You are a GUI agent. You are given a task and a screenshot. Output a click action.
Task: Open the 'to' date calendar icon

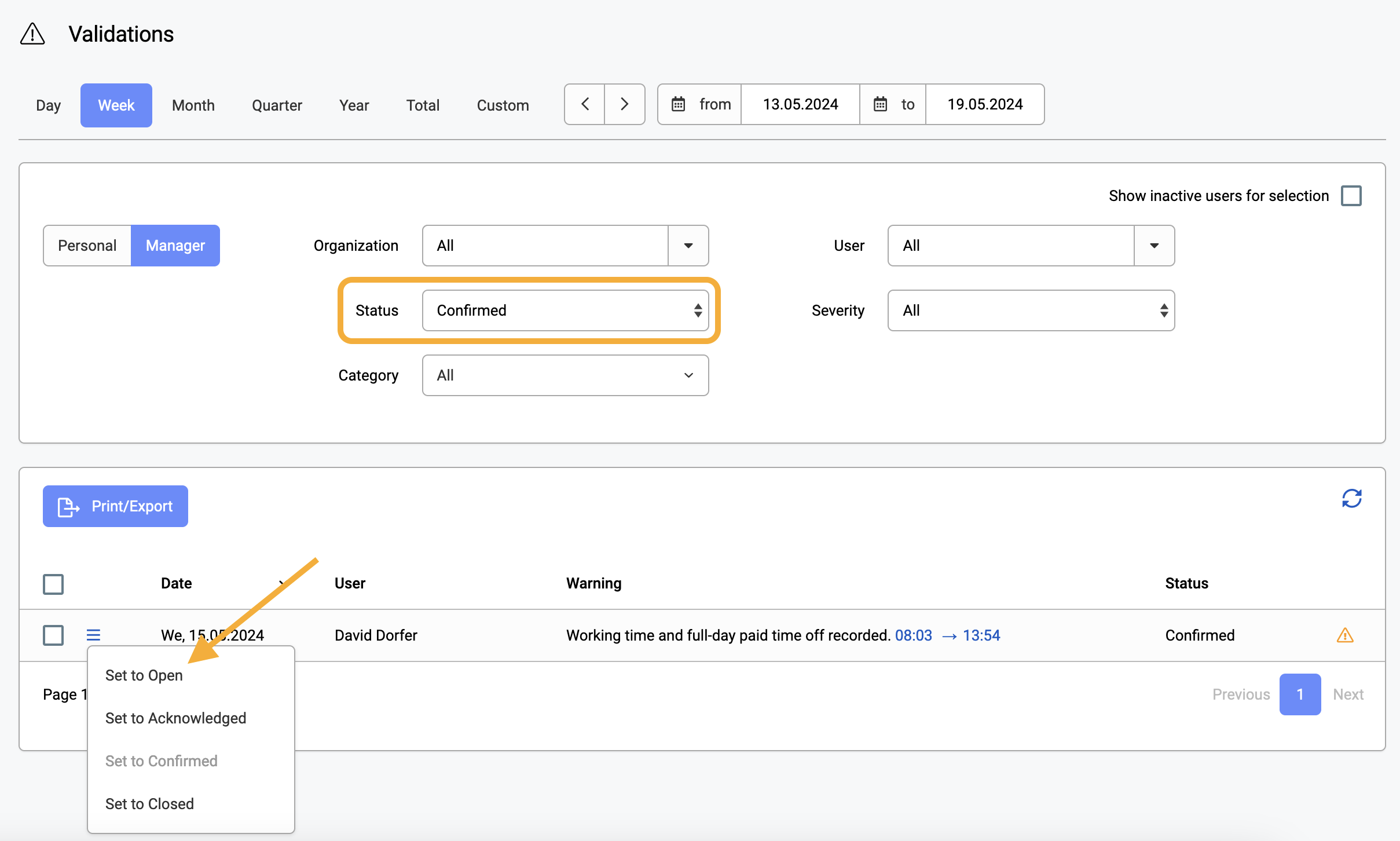880,104
